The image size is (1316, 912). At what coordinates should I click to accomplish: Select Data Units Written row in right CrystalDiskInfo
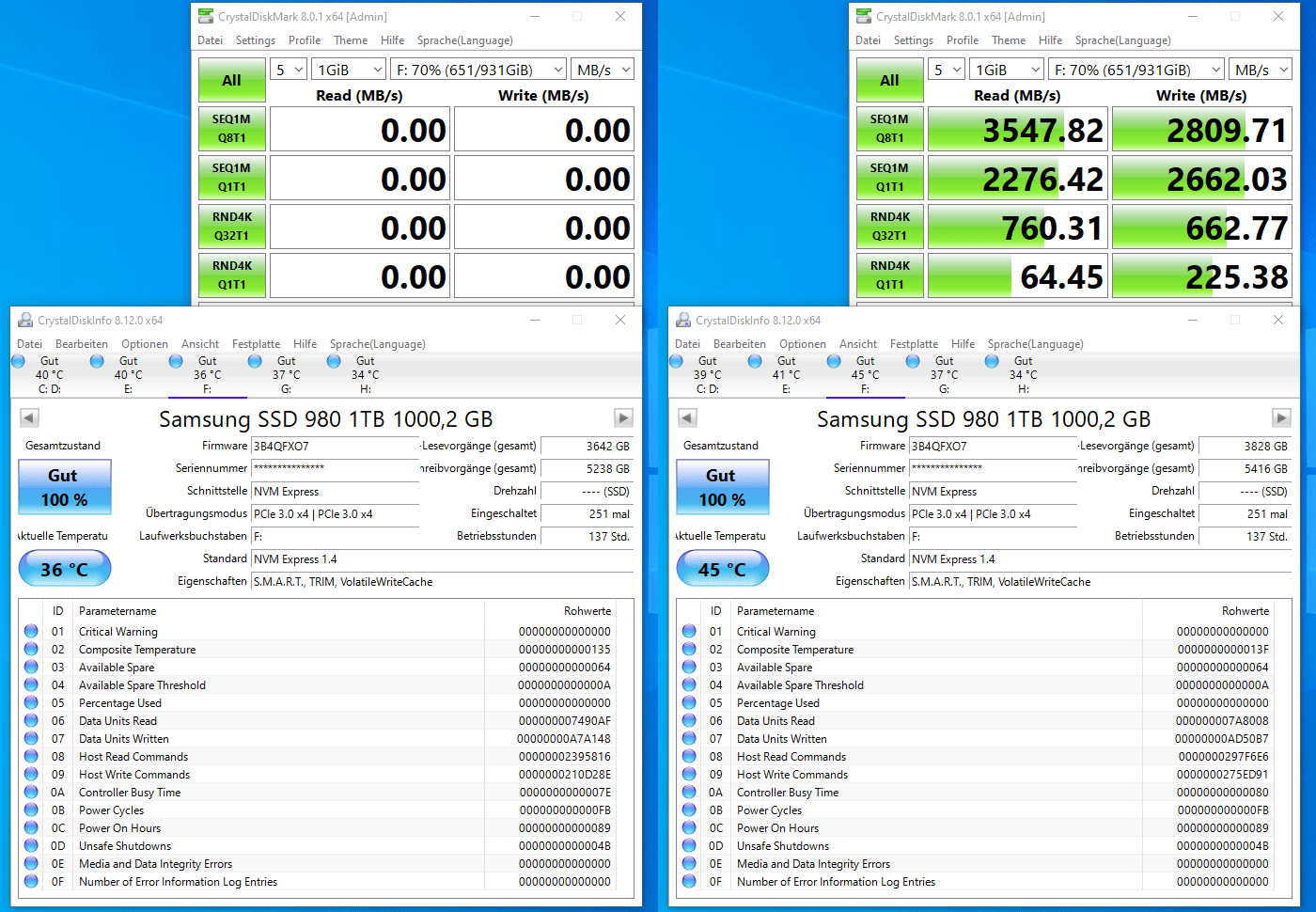[x=976, y=739]
